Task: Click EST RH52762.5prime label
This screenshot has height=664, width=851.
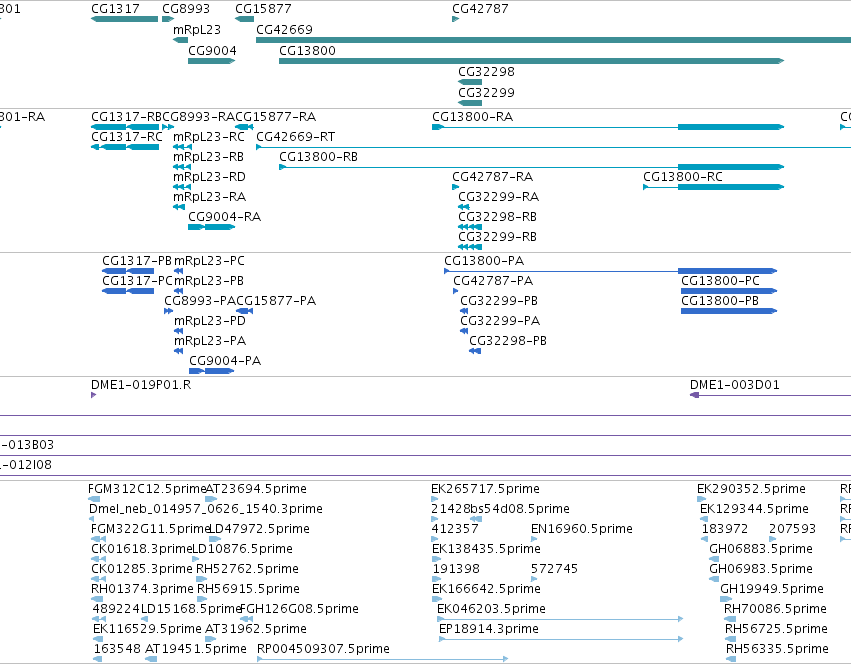Action: tap(247, 569)
